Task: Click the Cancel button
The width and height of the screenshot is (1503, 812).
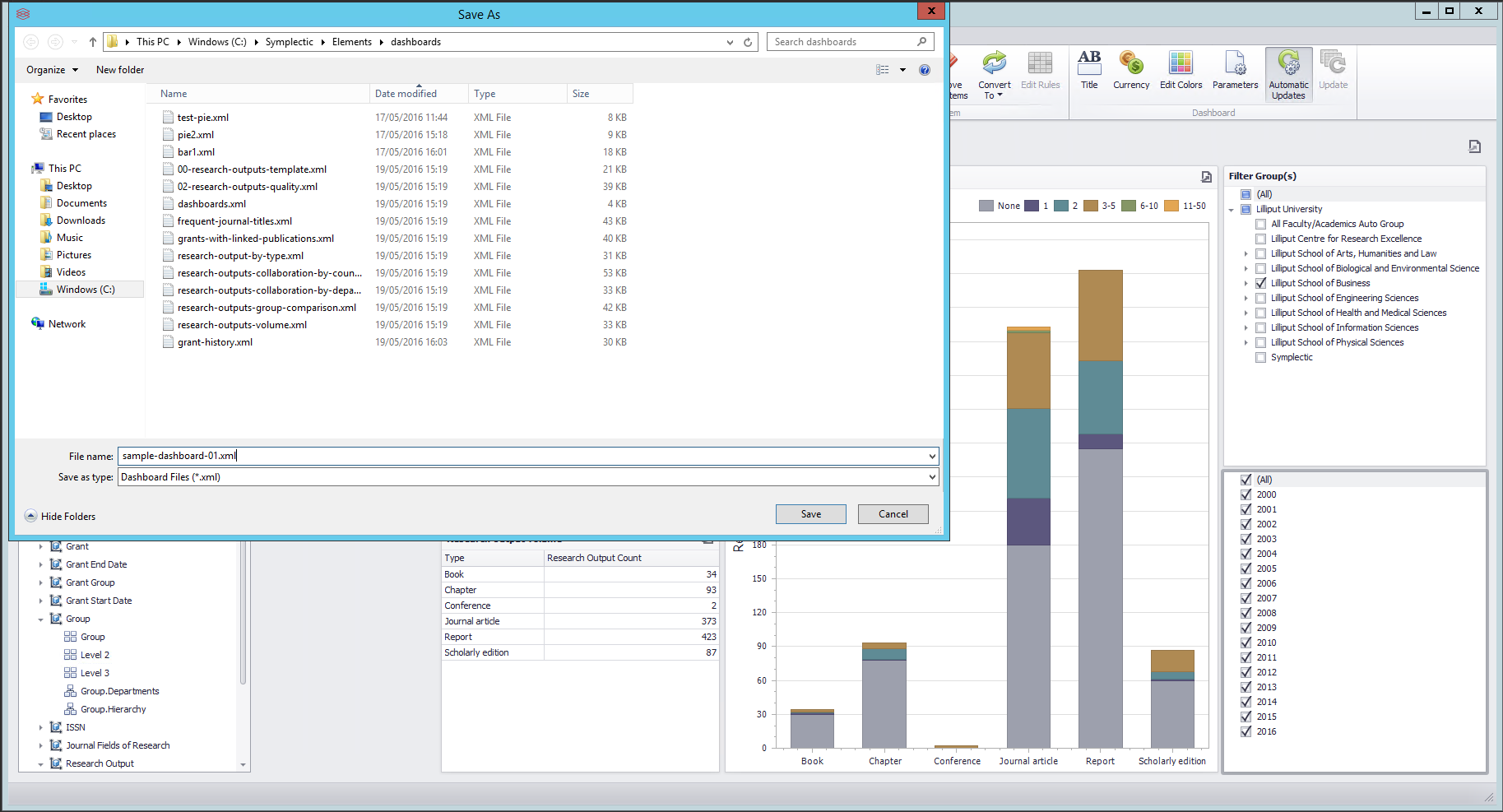Action: [x=893, y=514]
